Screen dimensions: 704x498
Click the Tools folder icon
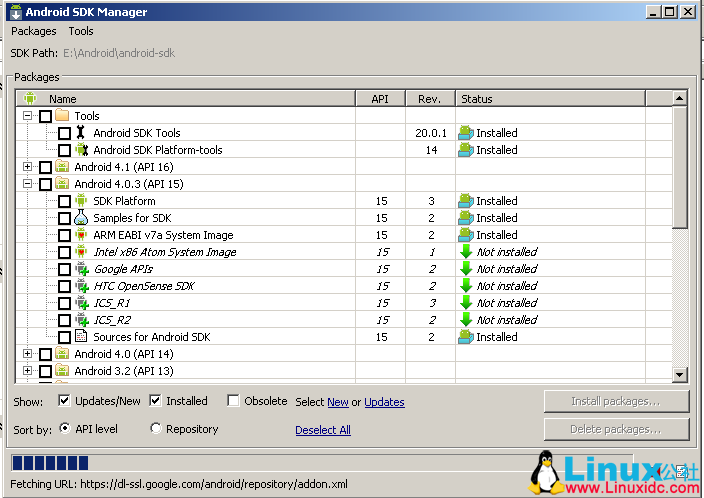coord(62,115)
